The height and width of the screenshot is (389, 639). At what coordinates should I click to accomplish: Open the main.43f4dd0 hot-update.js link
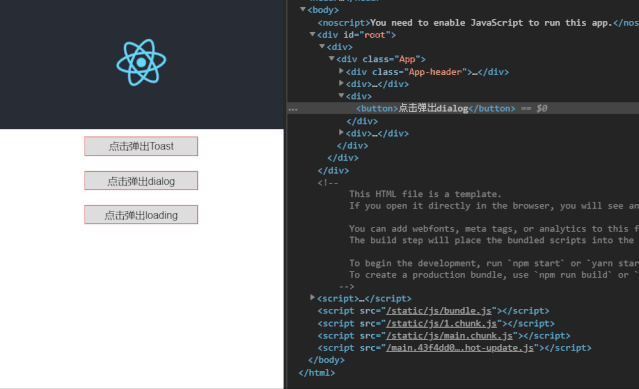(460, 348)
